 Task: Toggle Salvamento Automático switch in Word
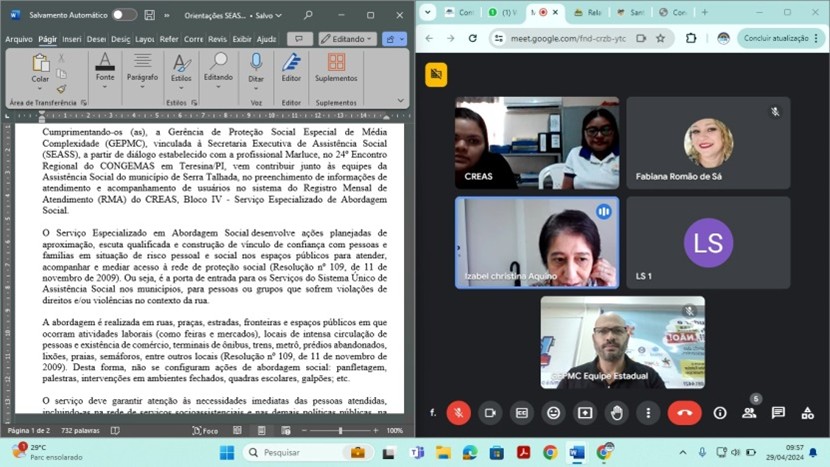click(124, 15)
